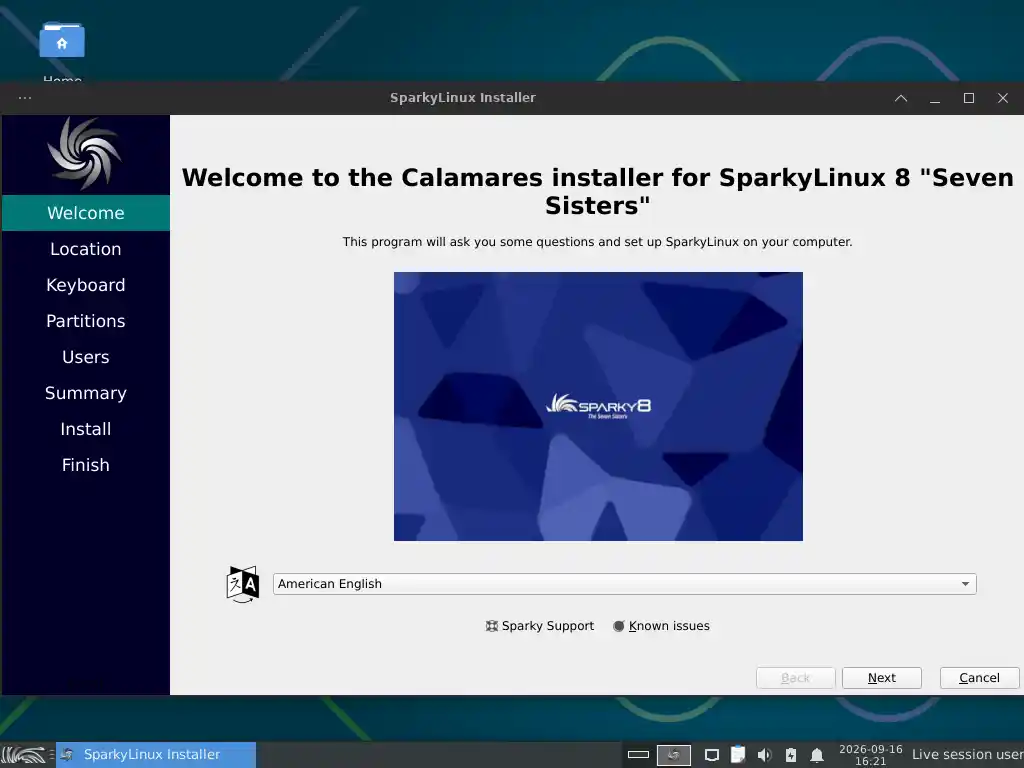Viewport: 1024px width, 768px height.
Task: Click the Cancel button
Action: click(x=979, y=678)
